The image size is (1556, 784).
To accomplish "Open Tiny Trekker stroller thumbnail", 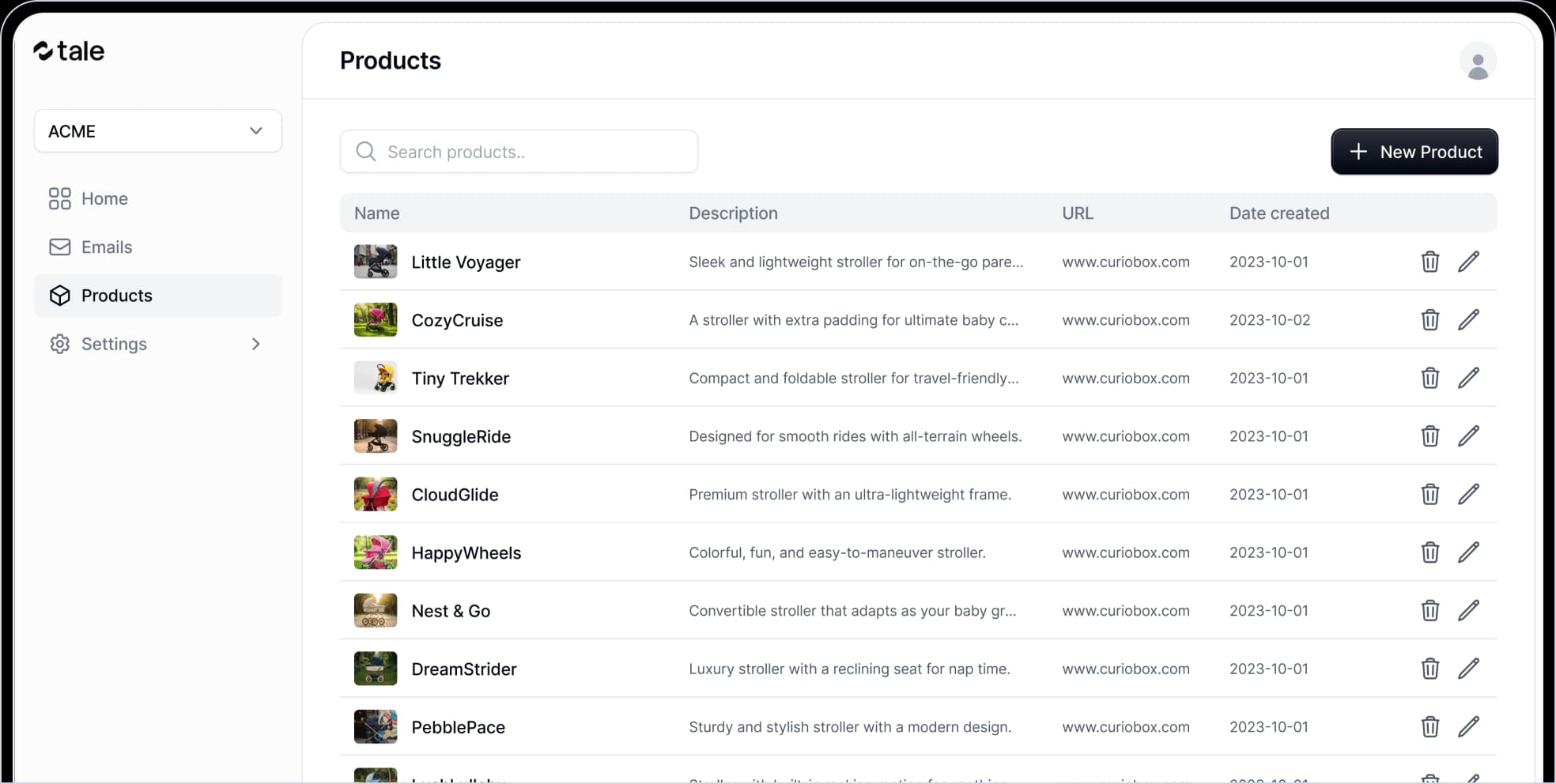I will tap(376, 378).
